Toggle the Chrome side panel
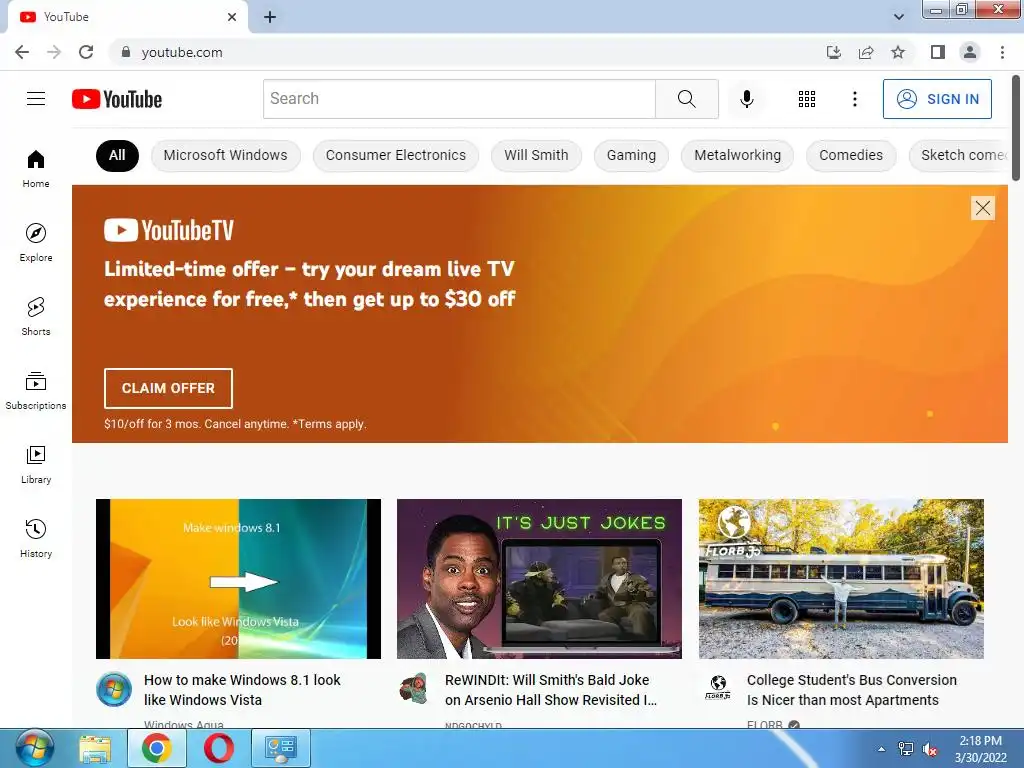Viewport: 1024px width, 768px height. coord(938,52)
